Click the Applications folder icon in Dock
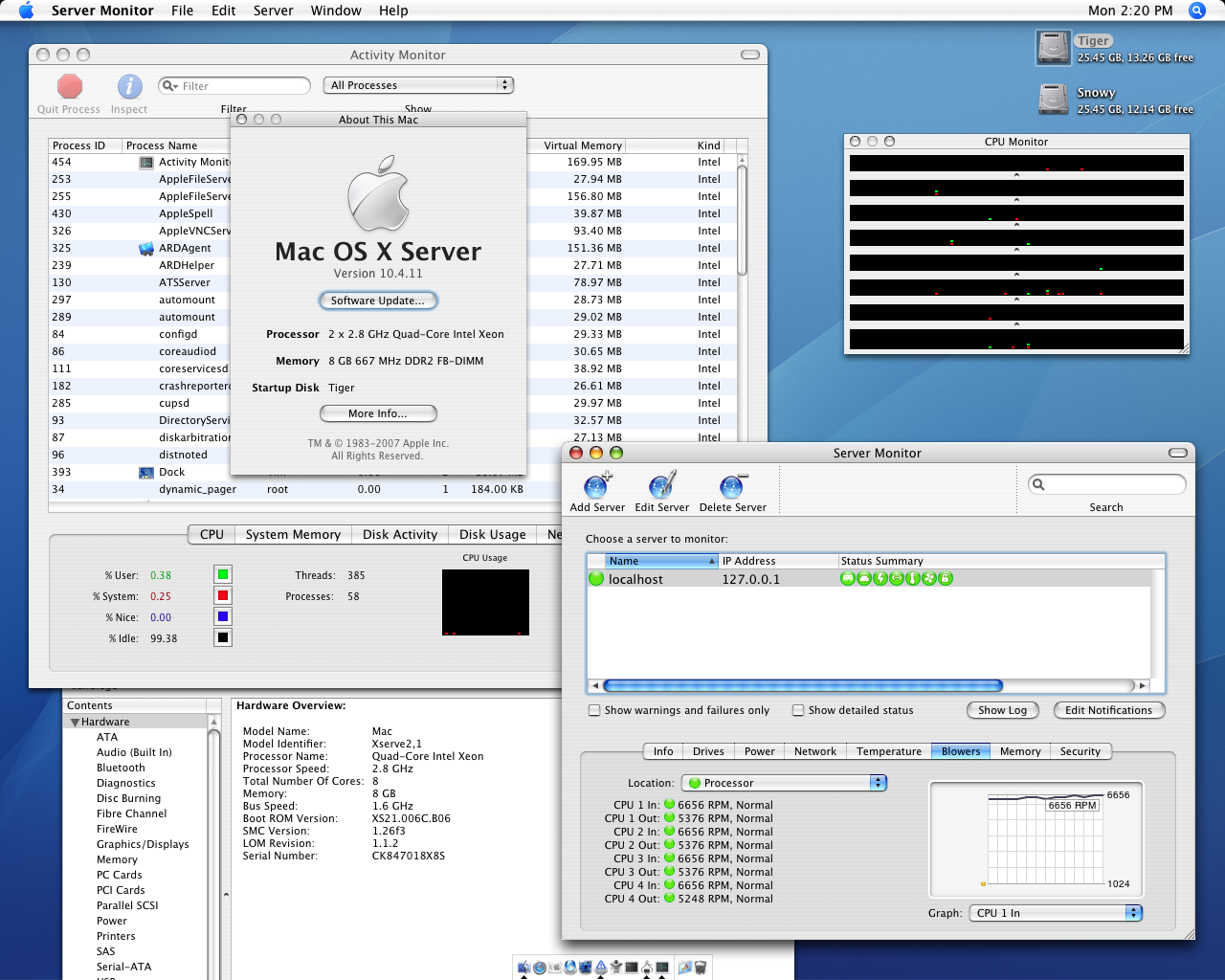Viewport: 1225px width, 980px height. coord(685,968)
